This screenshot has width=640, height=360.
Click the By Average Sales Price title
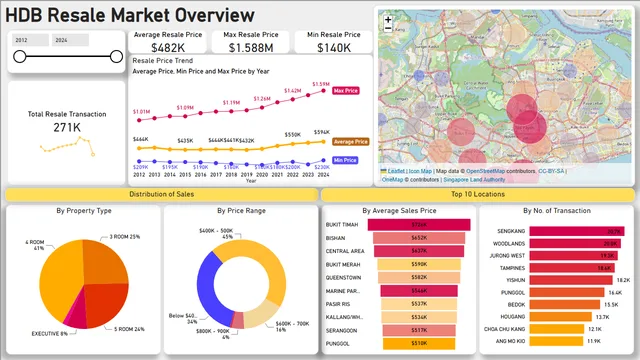click(x=399, y=211)
